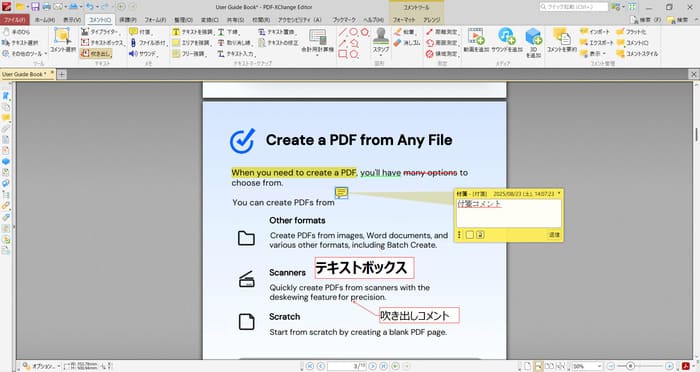Viewport: 700px width, 372px height.
Task: Select the hand tool in ribbon
Action: point(17,32)
